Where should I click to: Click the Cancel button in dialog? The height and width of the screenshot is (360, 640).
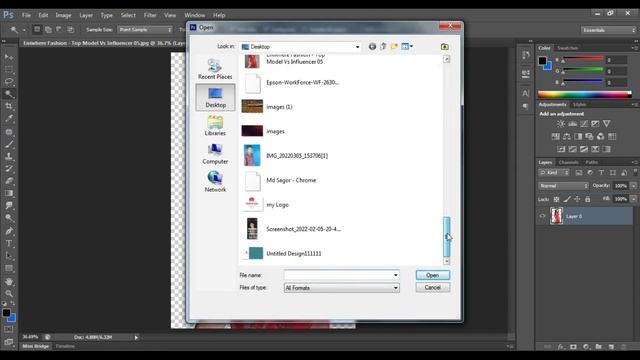[433, 287]
